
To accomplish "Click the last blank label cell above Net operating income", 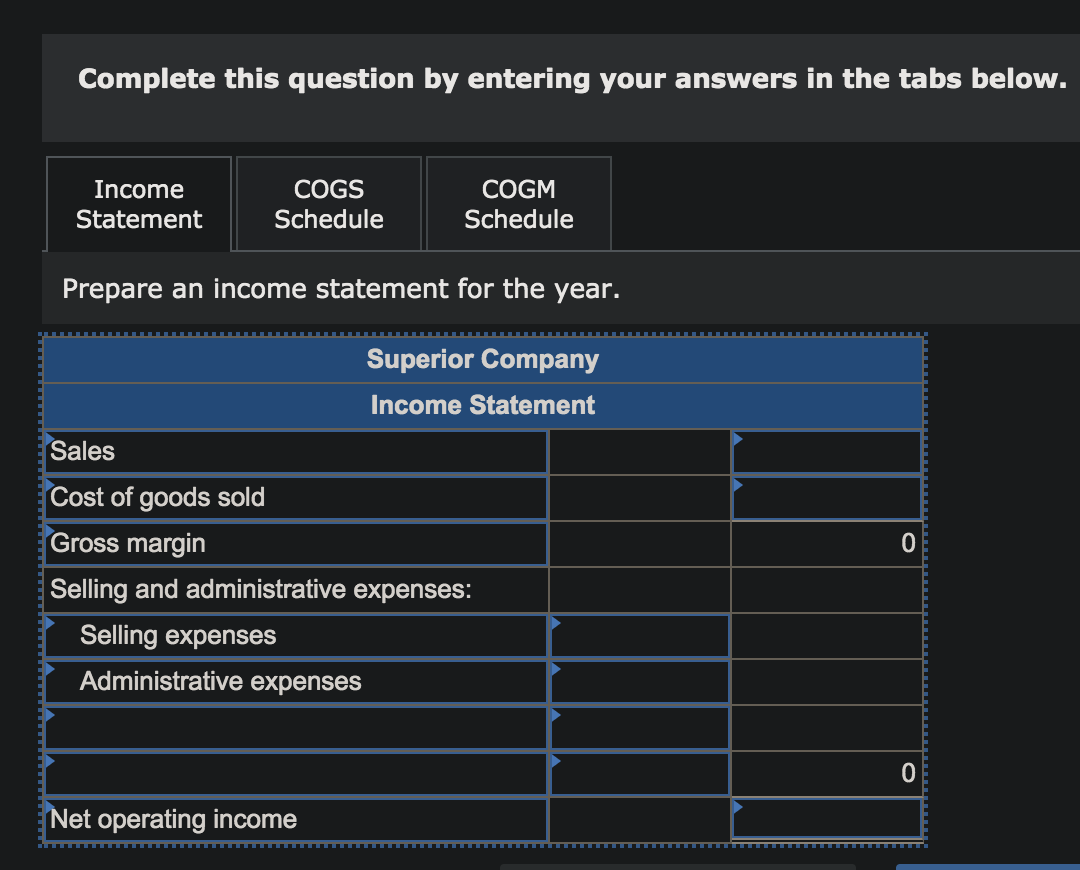I will tap(295, 773).
